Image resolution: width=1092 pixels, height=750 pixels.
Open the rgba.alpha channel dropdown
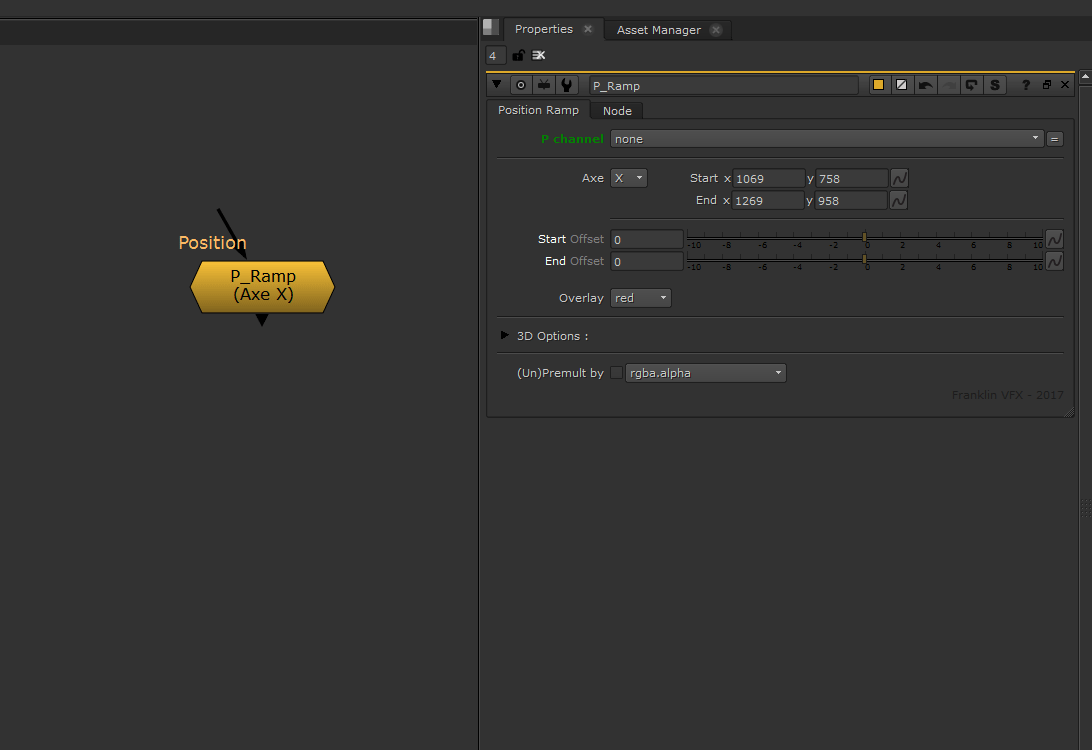coord(705,373)
